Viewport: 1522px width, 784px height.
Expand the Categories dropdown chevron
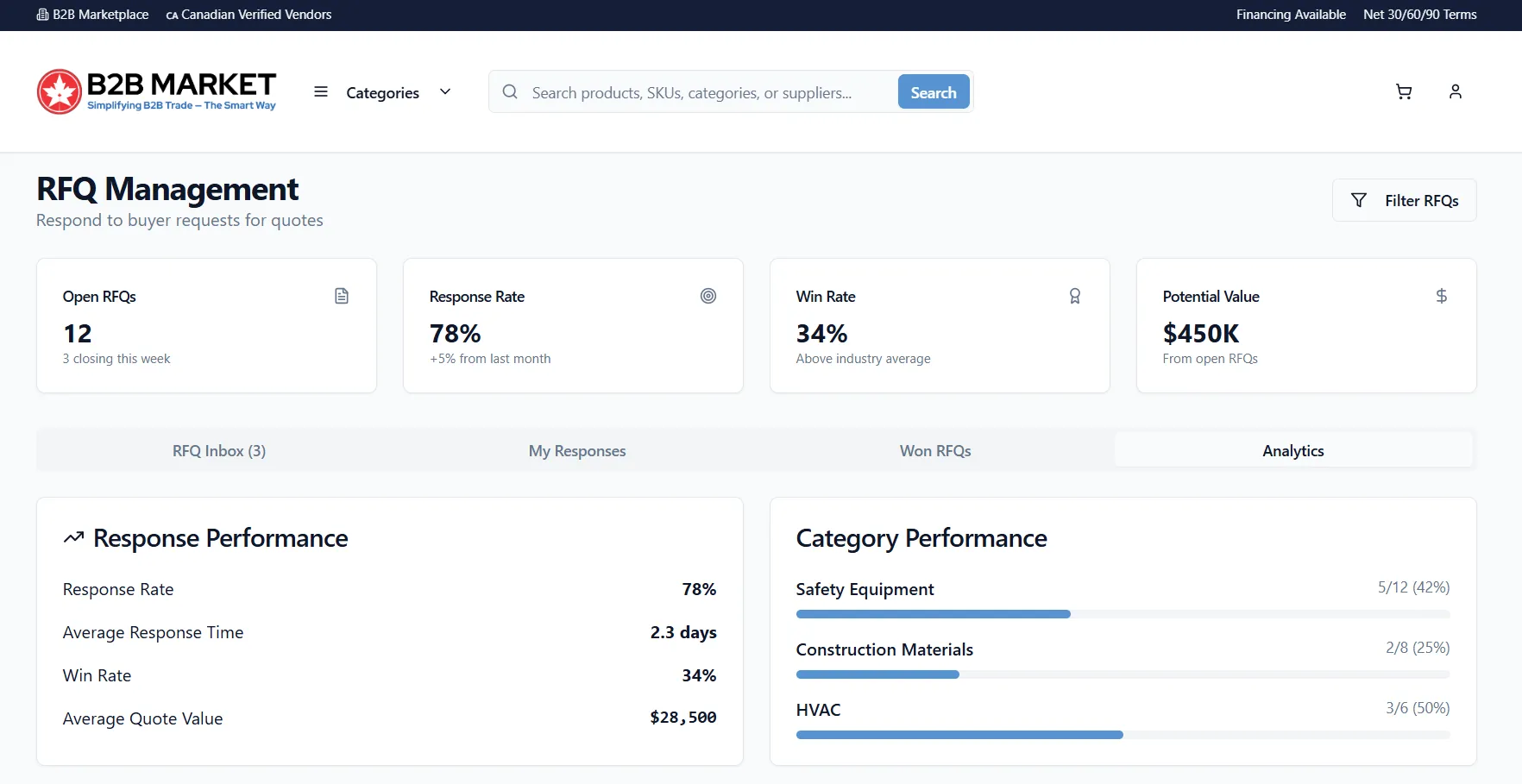point(445,91)
